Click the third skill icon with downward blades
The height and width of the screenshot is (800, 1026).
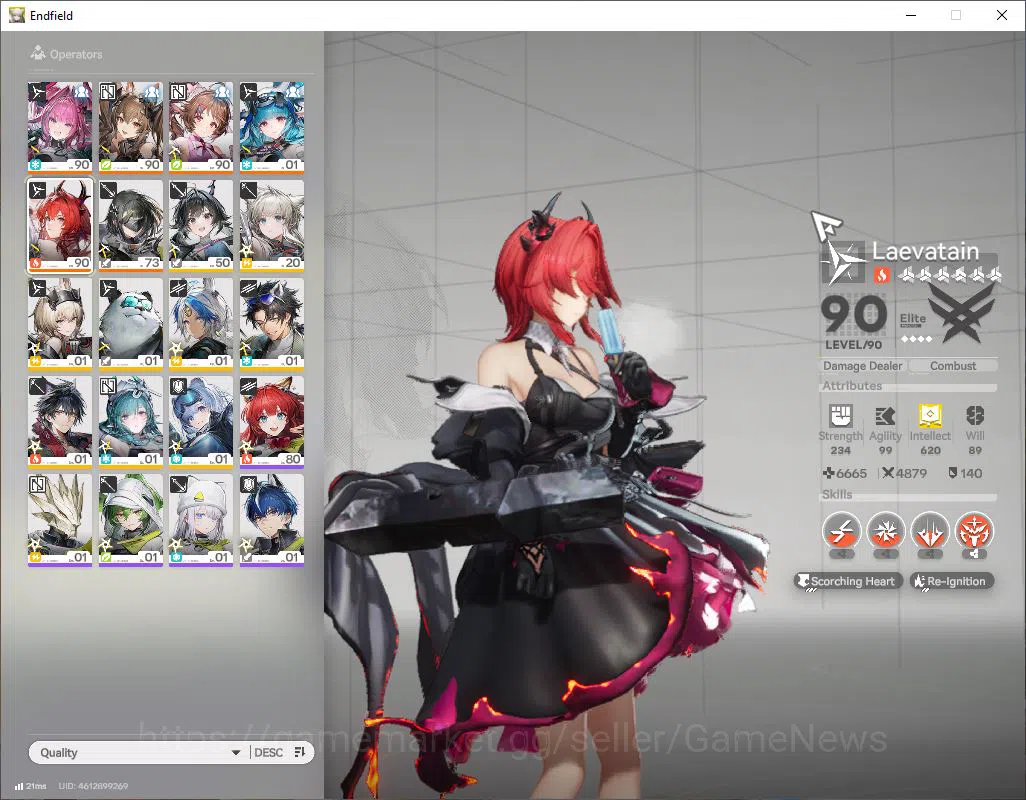[x=930, y=530]
